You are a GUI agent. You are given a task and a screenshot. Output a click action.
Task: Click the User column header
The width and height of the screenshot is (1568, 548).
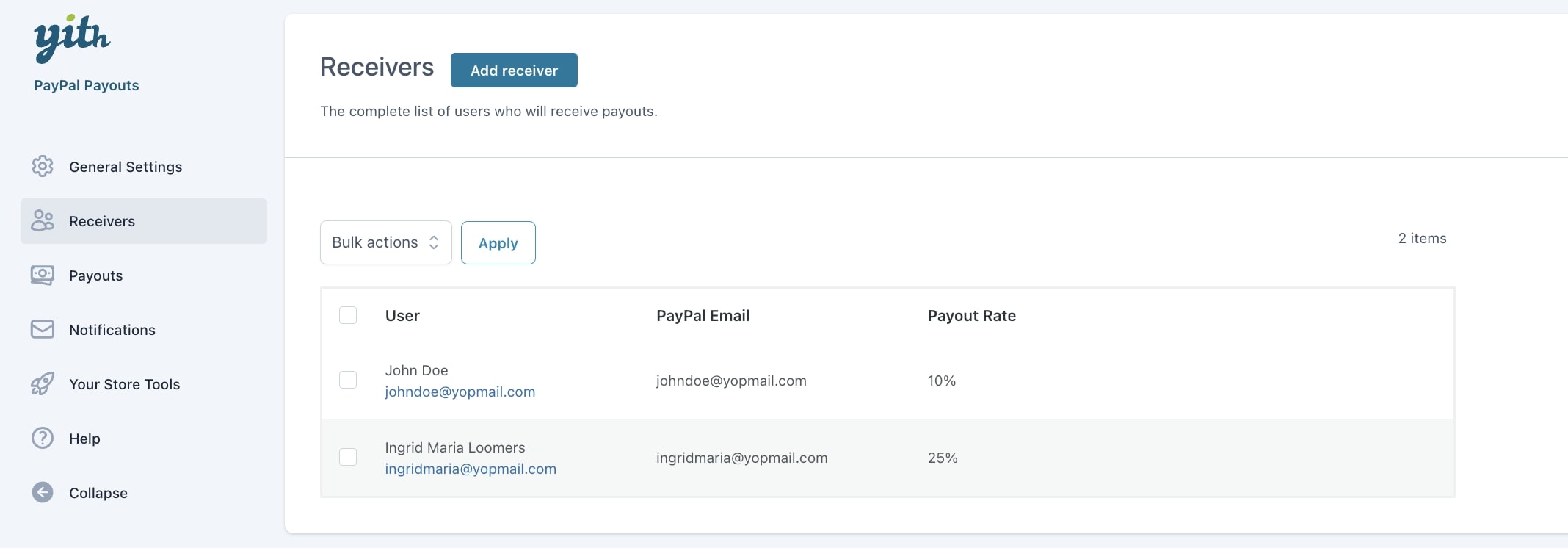tap(402, 316)
